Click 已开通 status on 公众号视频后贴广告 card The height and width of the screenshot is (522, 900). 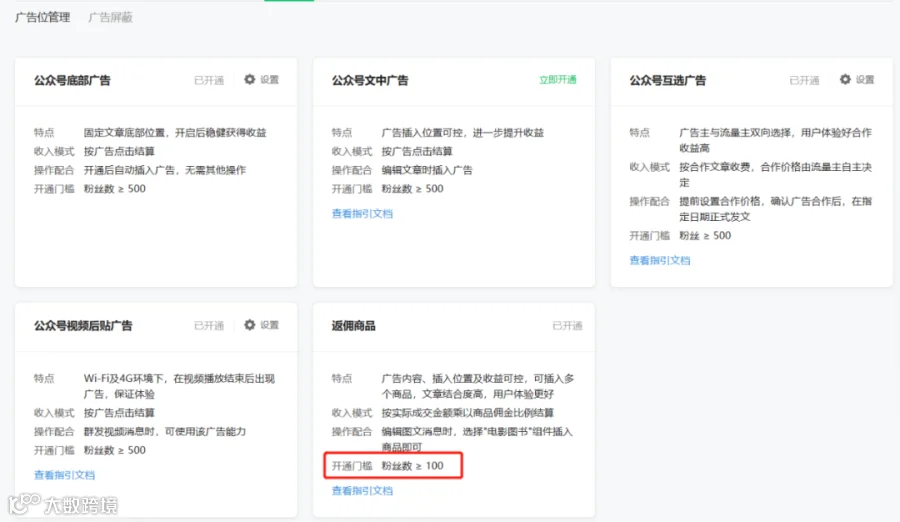209,326
